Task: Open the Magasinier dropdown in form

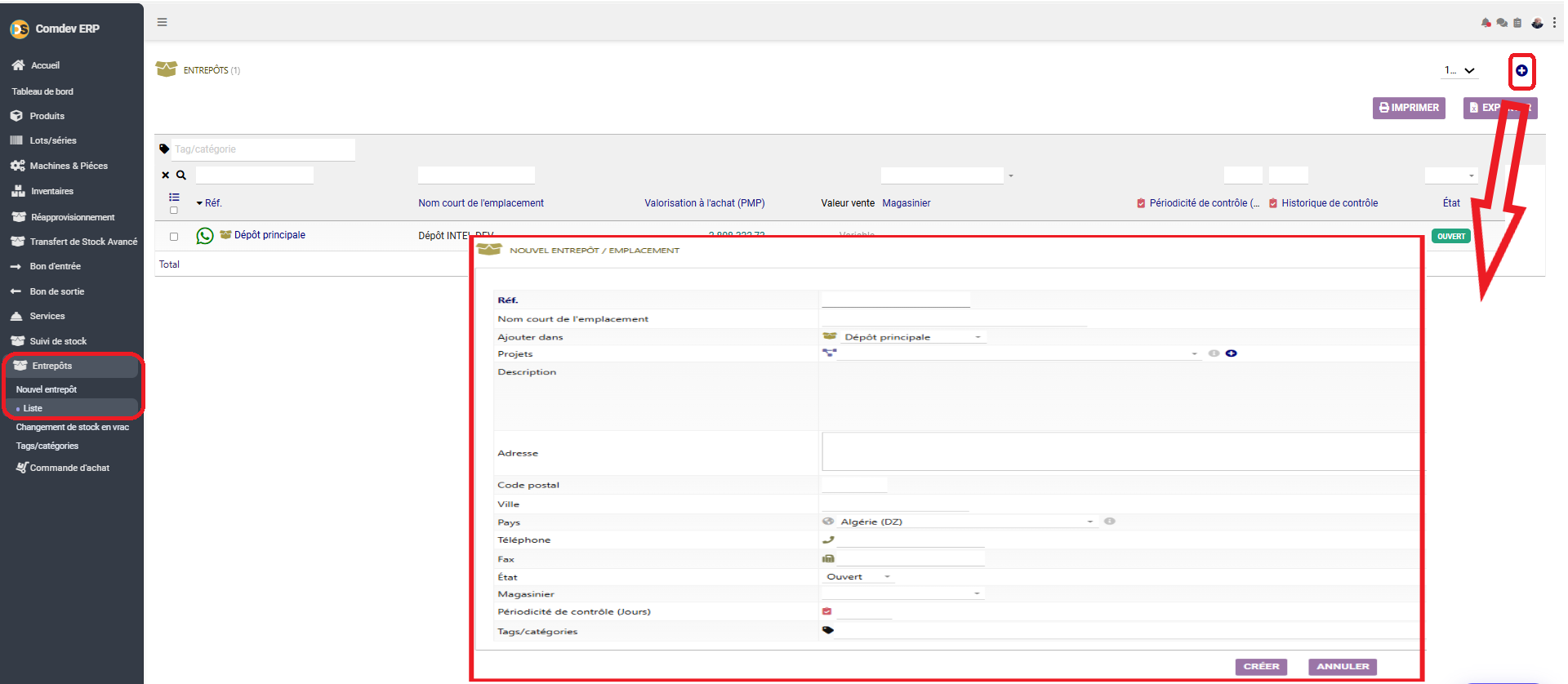Action: point(903,593)
